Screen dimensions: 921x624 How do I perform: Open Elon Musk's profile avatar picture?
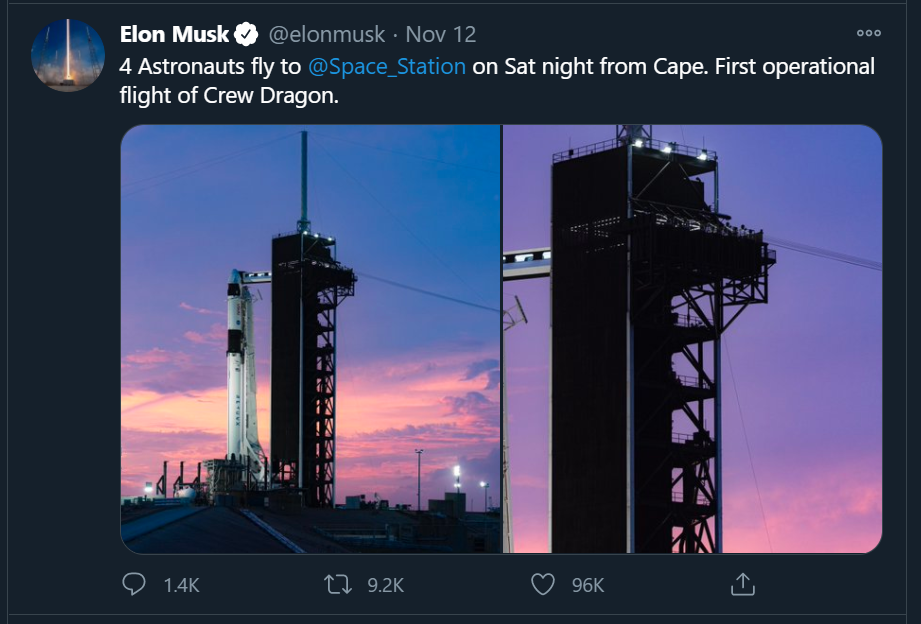pyautogui.click(x=69, y=55)
